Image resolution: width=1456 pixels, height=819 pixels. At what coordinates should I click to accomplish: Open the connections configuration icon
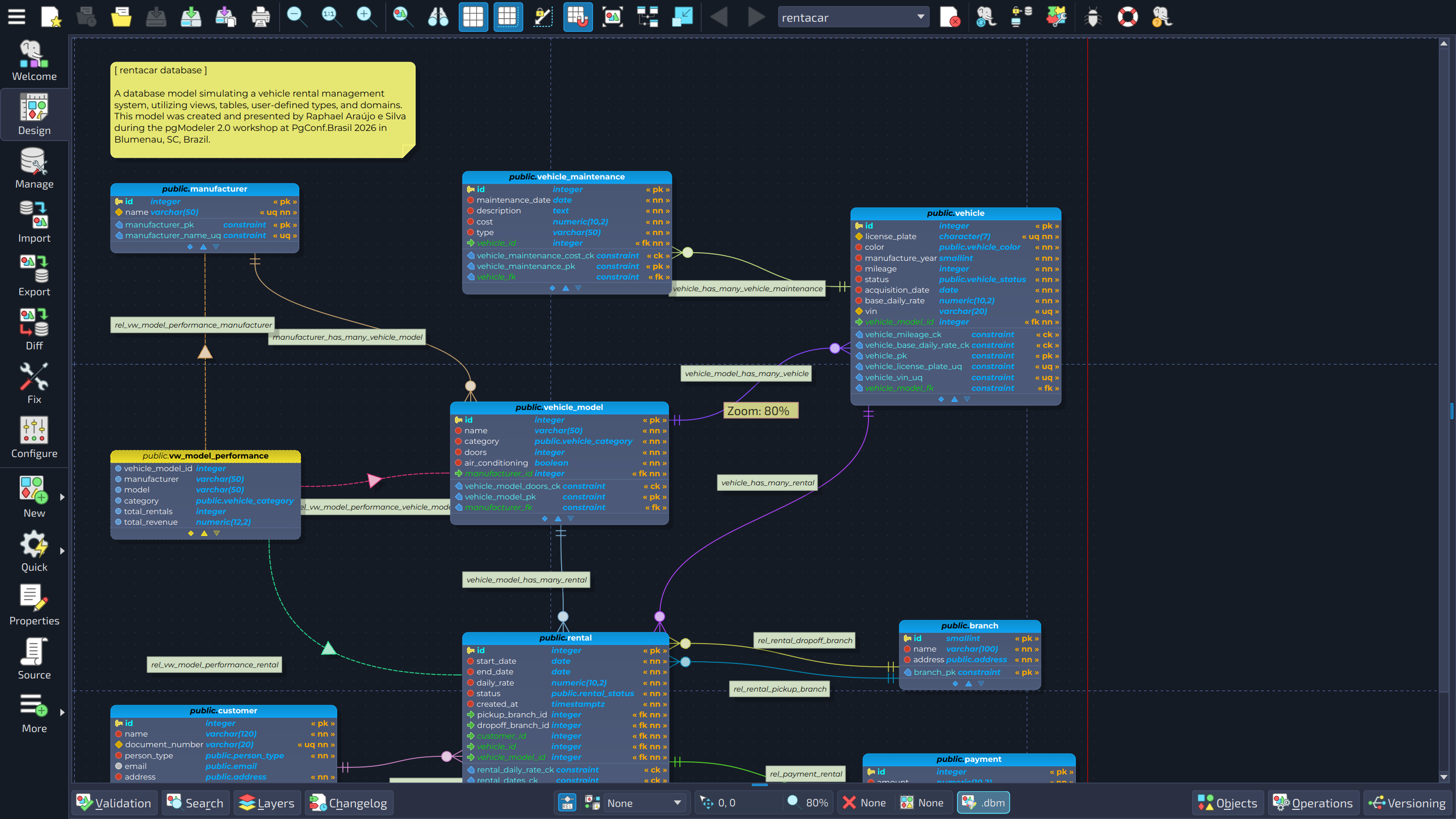tap(1021, 17)
